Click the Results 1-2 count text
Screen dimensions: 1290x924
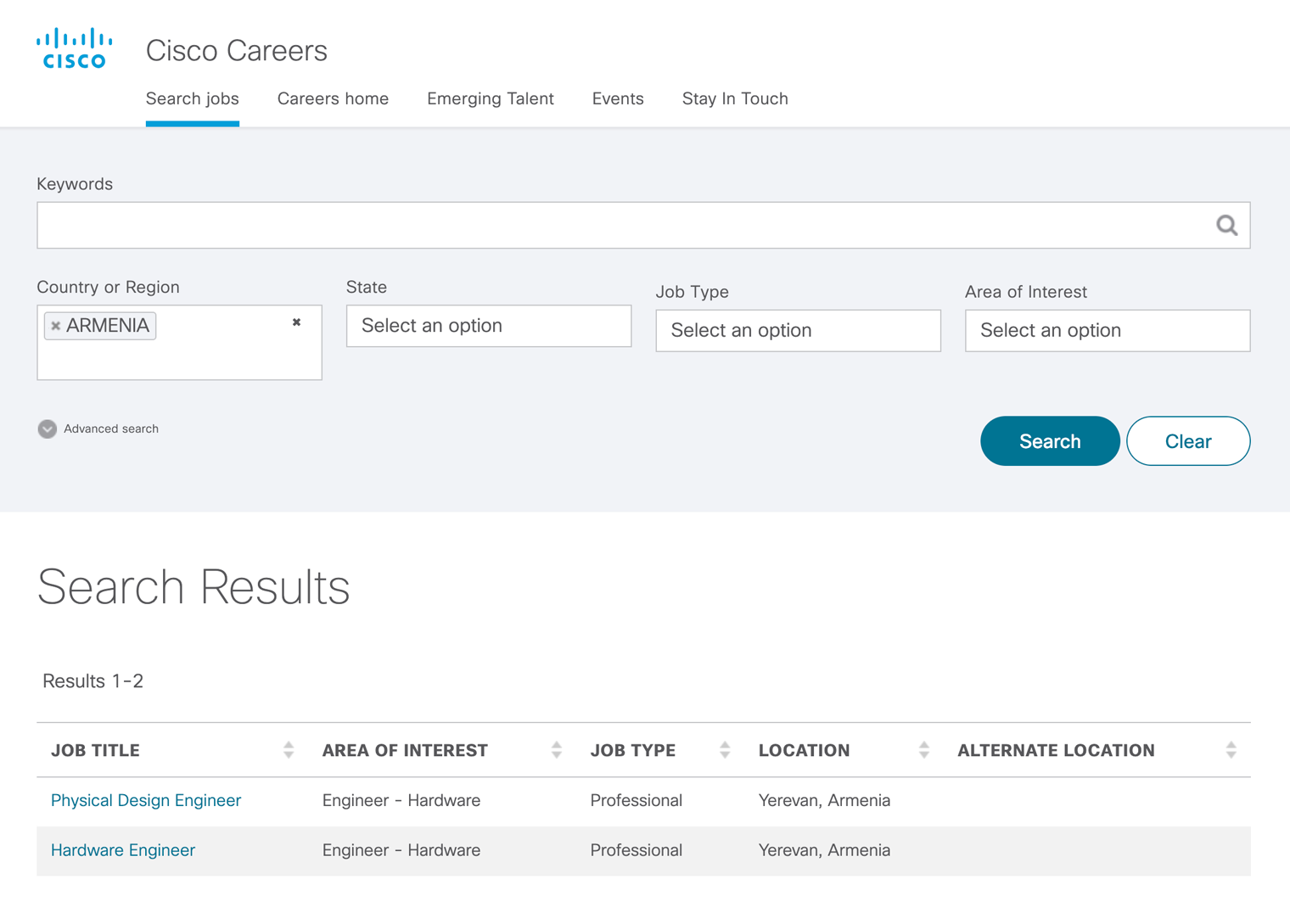pyautogui.click(x=93, y=681)
